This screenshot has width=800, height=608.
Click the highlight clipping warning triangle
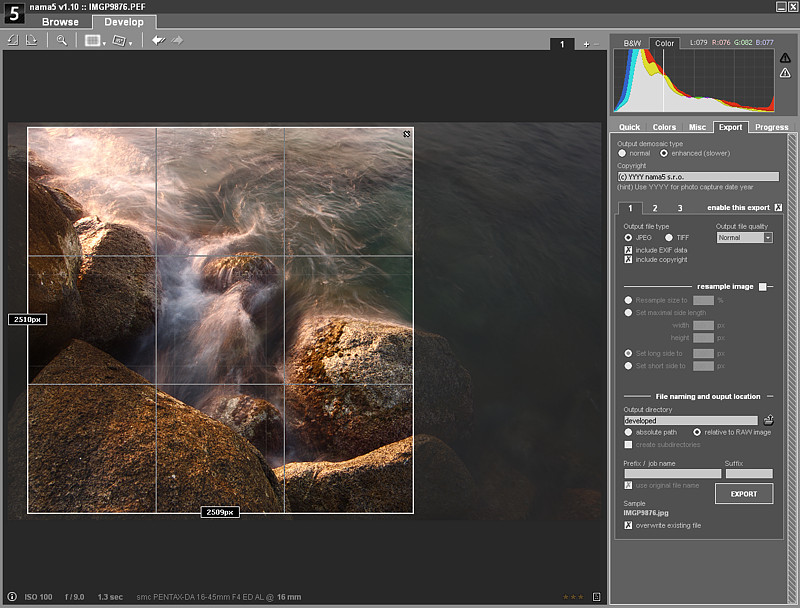[785, 73]
